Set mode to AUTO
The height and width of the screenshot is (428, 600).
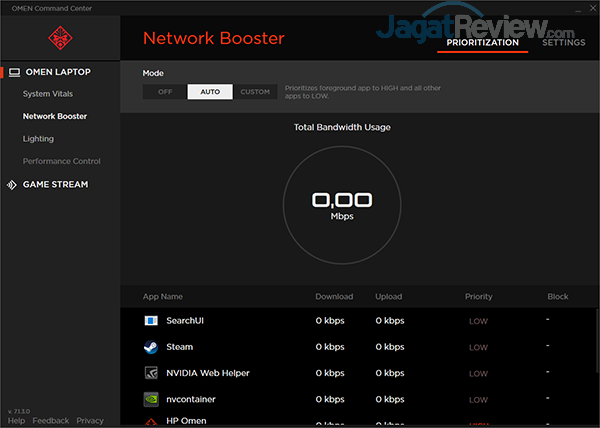pos(210,92)
